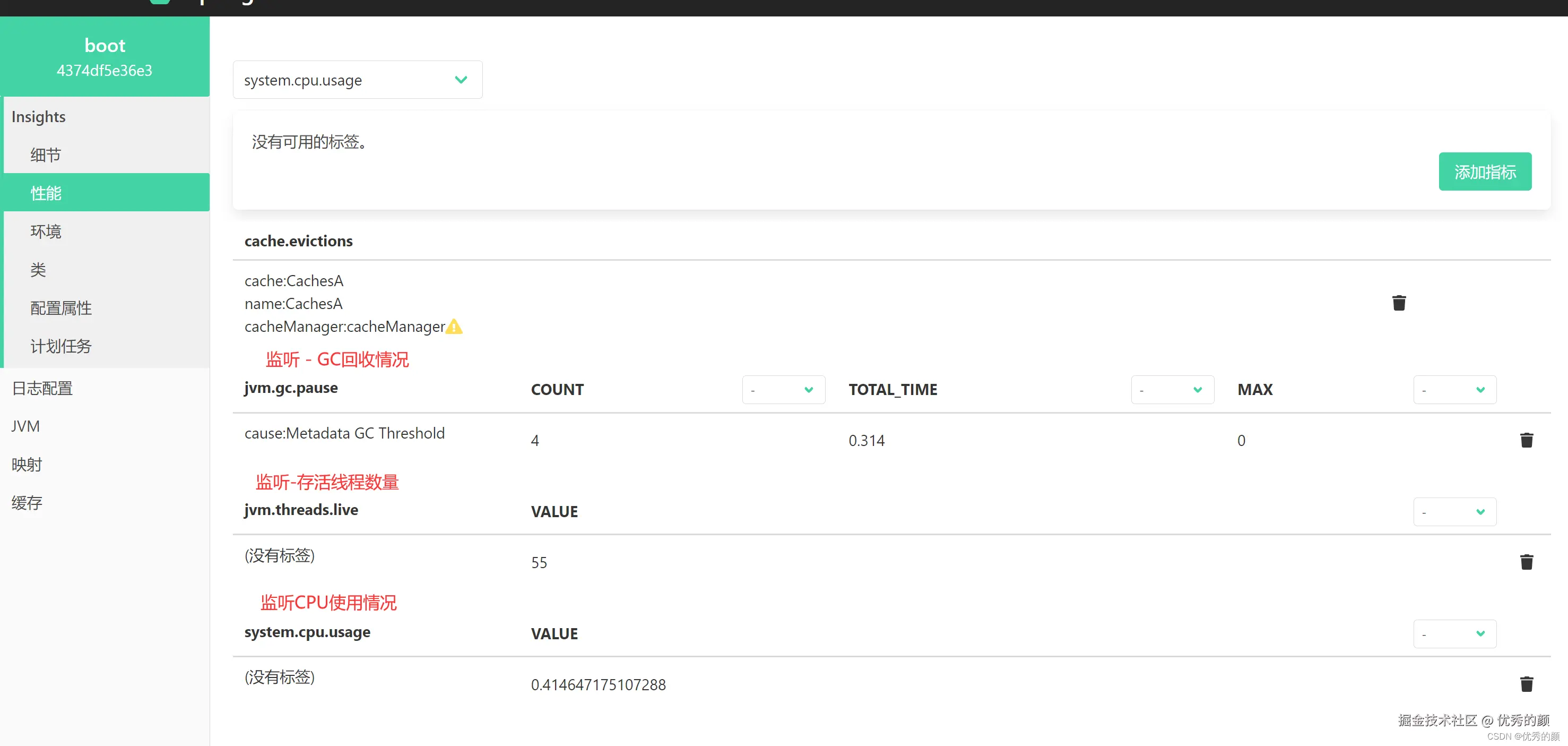Expand the COUNT statistic format dropdown
Viewport: 1568px width, 746px height.
click(783, 390)
